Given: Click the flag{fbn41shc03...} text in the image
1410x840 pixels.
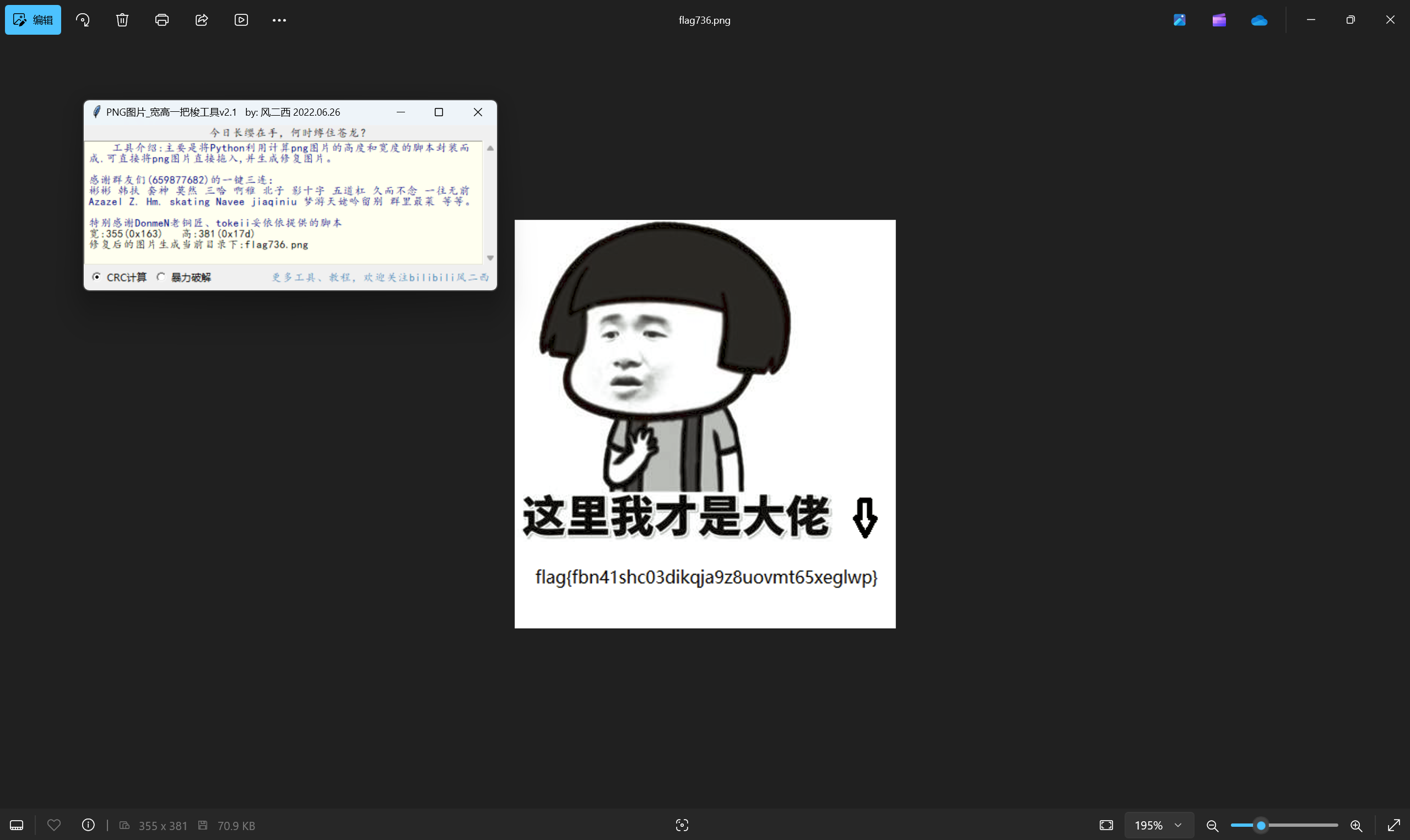Looking at the screenshot, I should click(x=706, y=577).
